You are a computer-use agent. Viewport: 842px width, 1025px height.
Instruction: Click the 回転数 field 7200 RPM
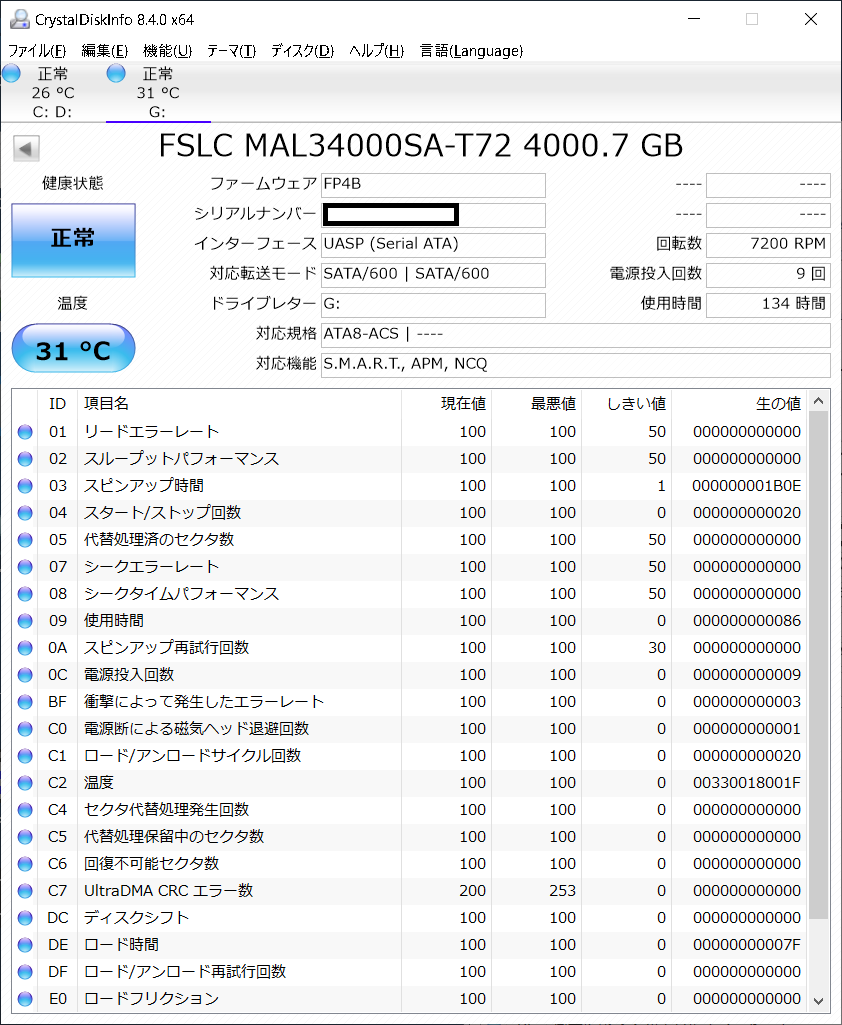768,245
